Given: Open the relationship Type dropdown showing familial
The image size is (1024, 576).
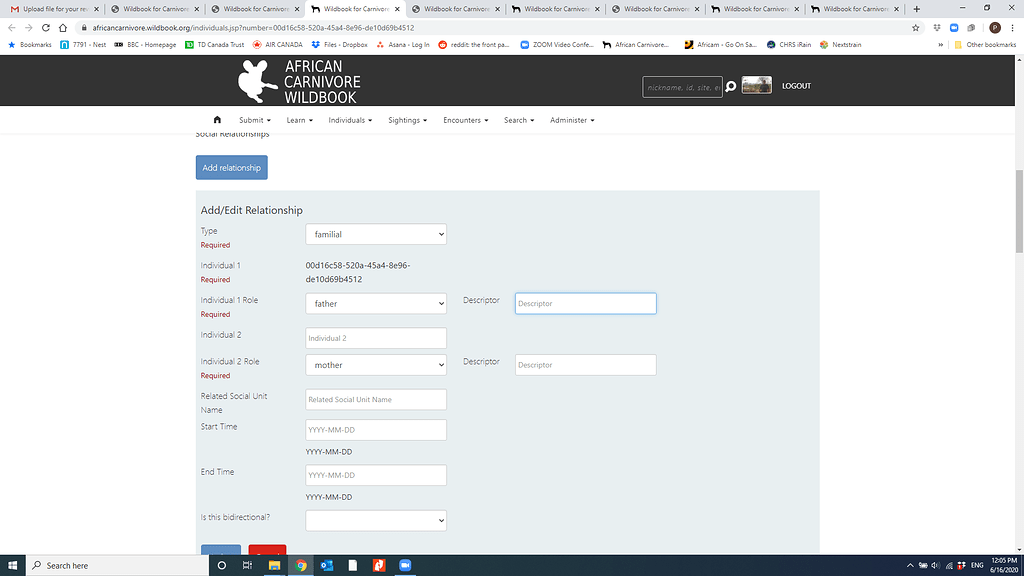Looking at the screenshot, I should (x=375, y=234).
